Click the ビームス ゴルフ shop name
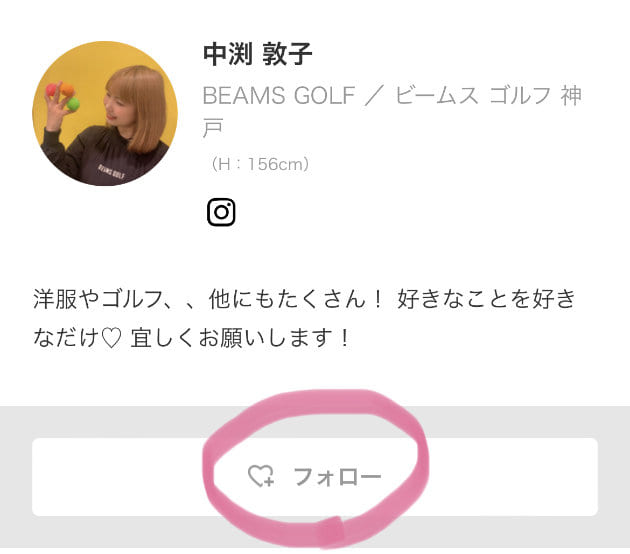The width and height of the screenshot is (630, 554). [x=473, y=96]
